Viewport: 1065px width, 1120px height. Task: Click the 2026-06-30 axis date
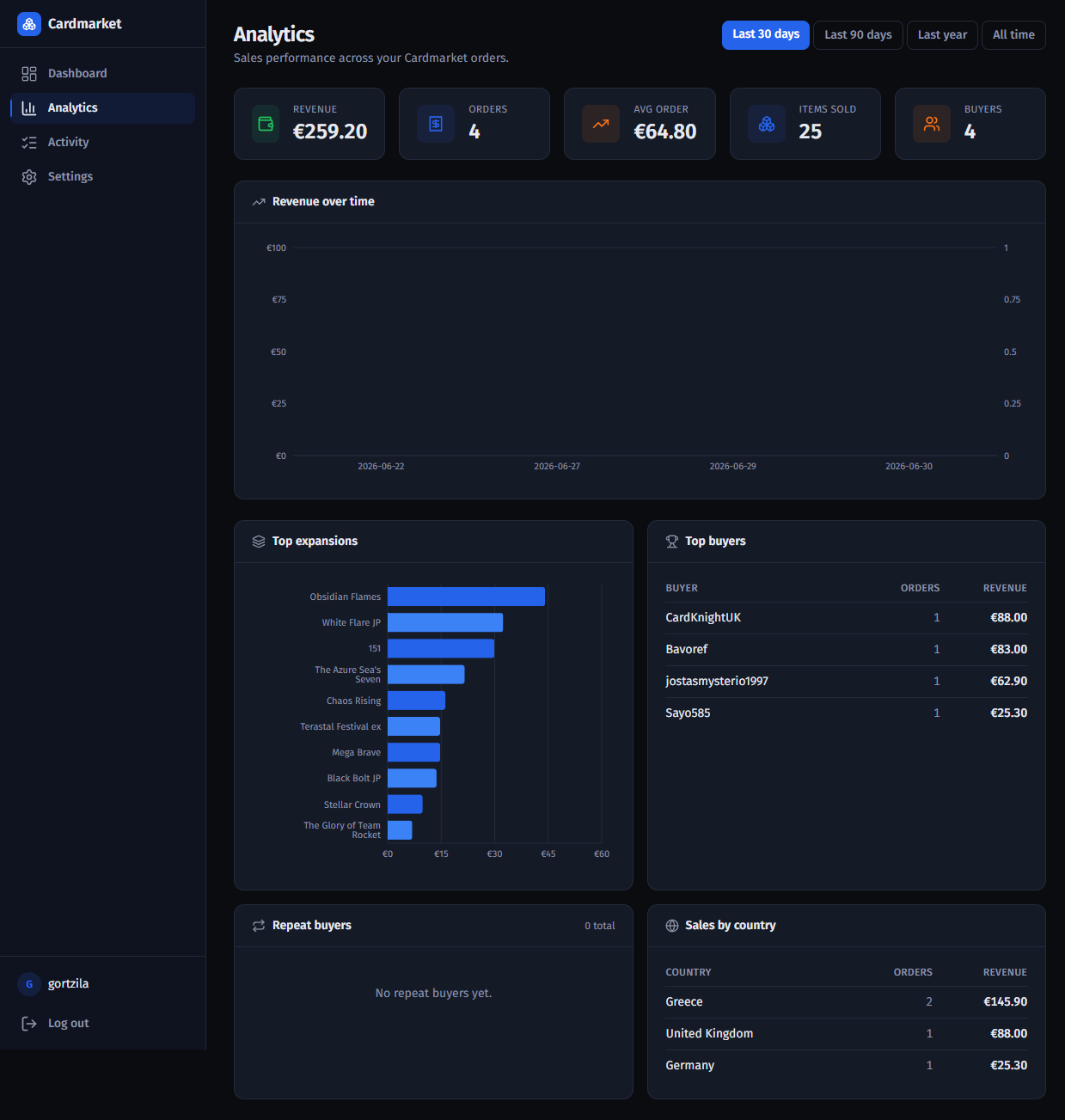(909, 467)
